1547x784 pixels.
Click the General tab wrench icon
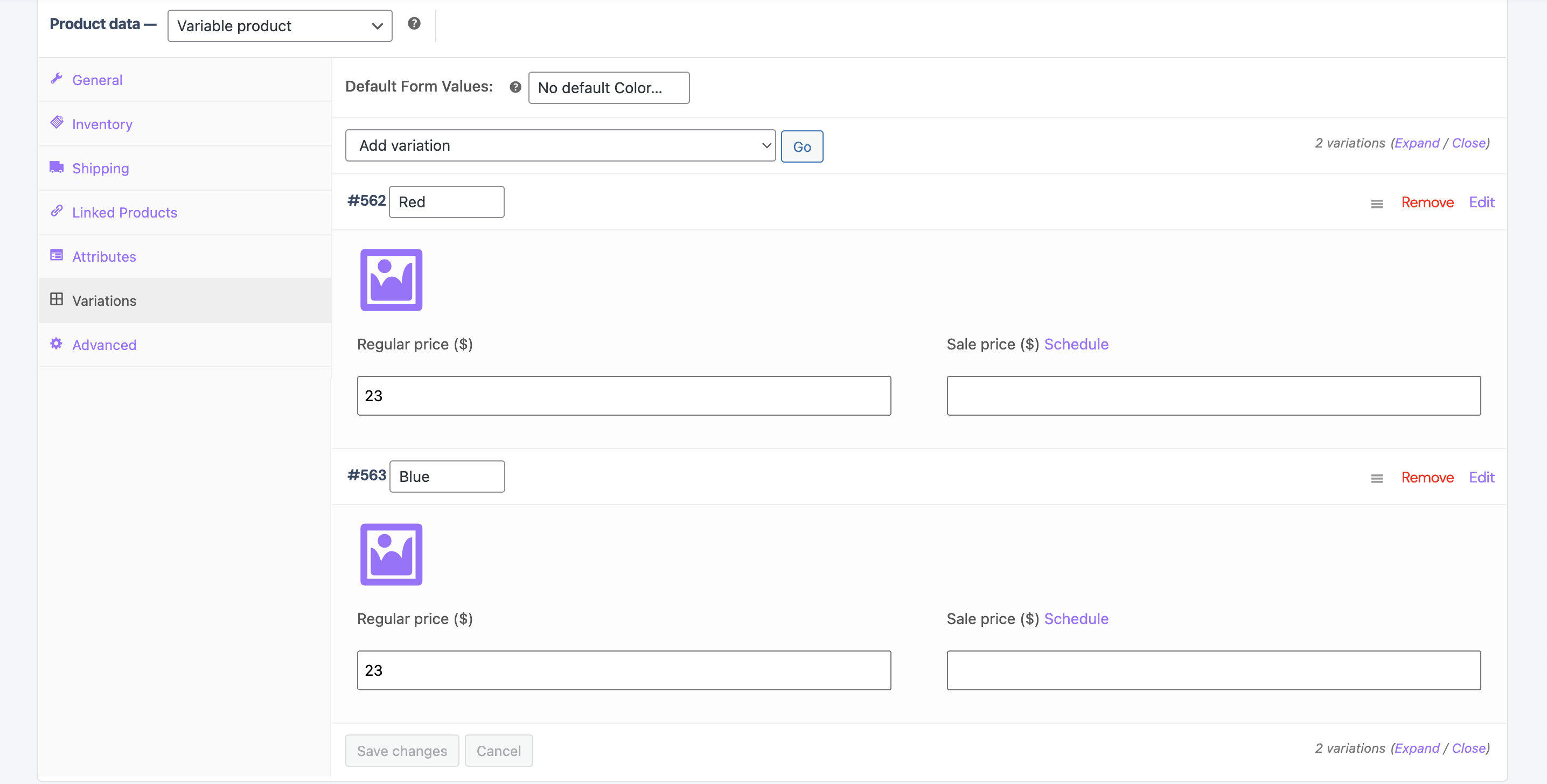[x=57, y=79]
